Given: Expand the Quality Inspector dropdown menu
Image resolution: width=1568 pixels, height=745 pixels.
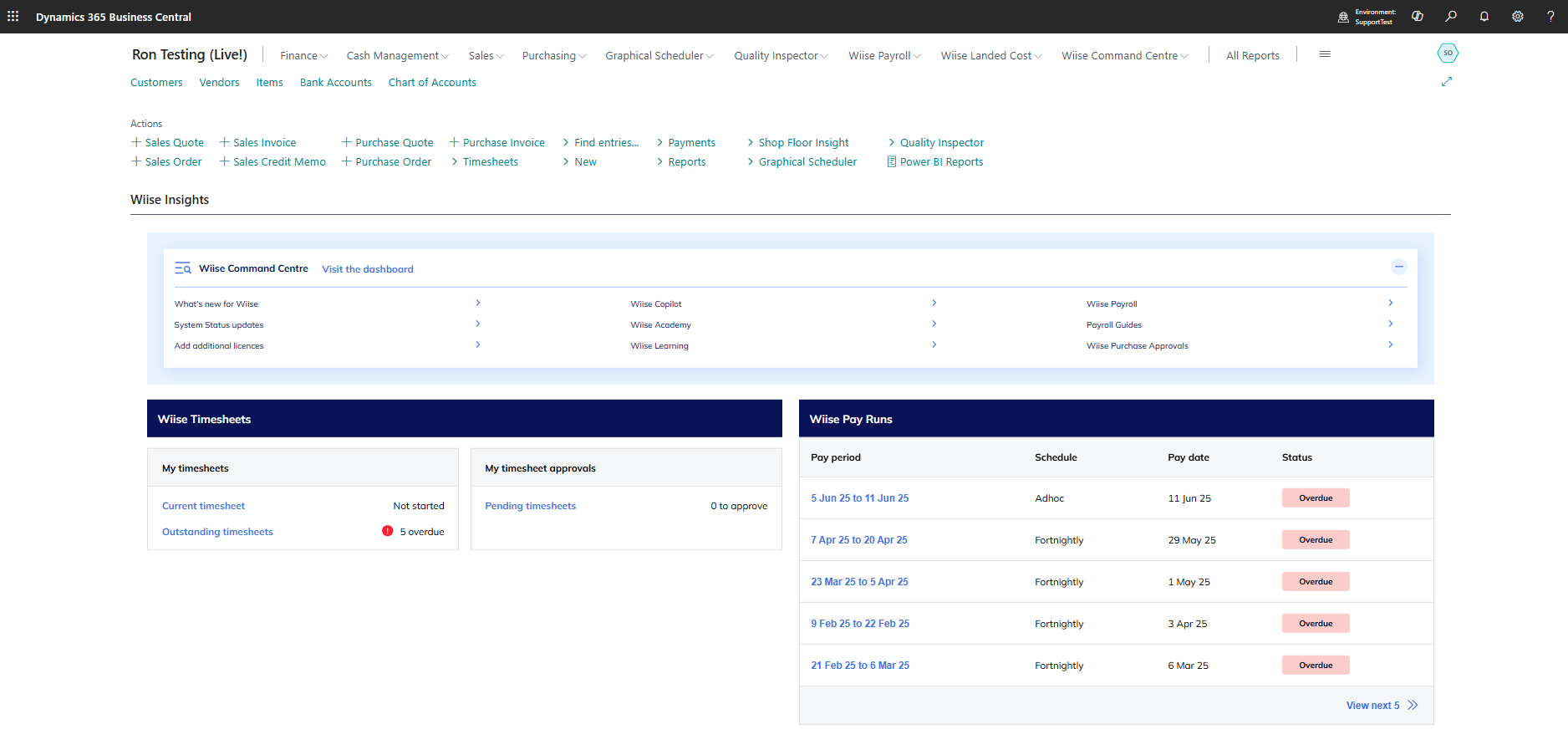Looking at the screenshot, I should (781, 55).
